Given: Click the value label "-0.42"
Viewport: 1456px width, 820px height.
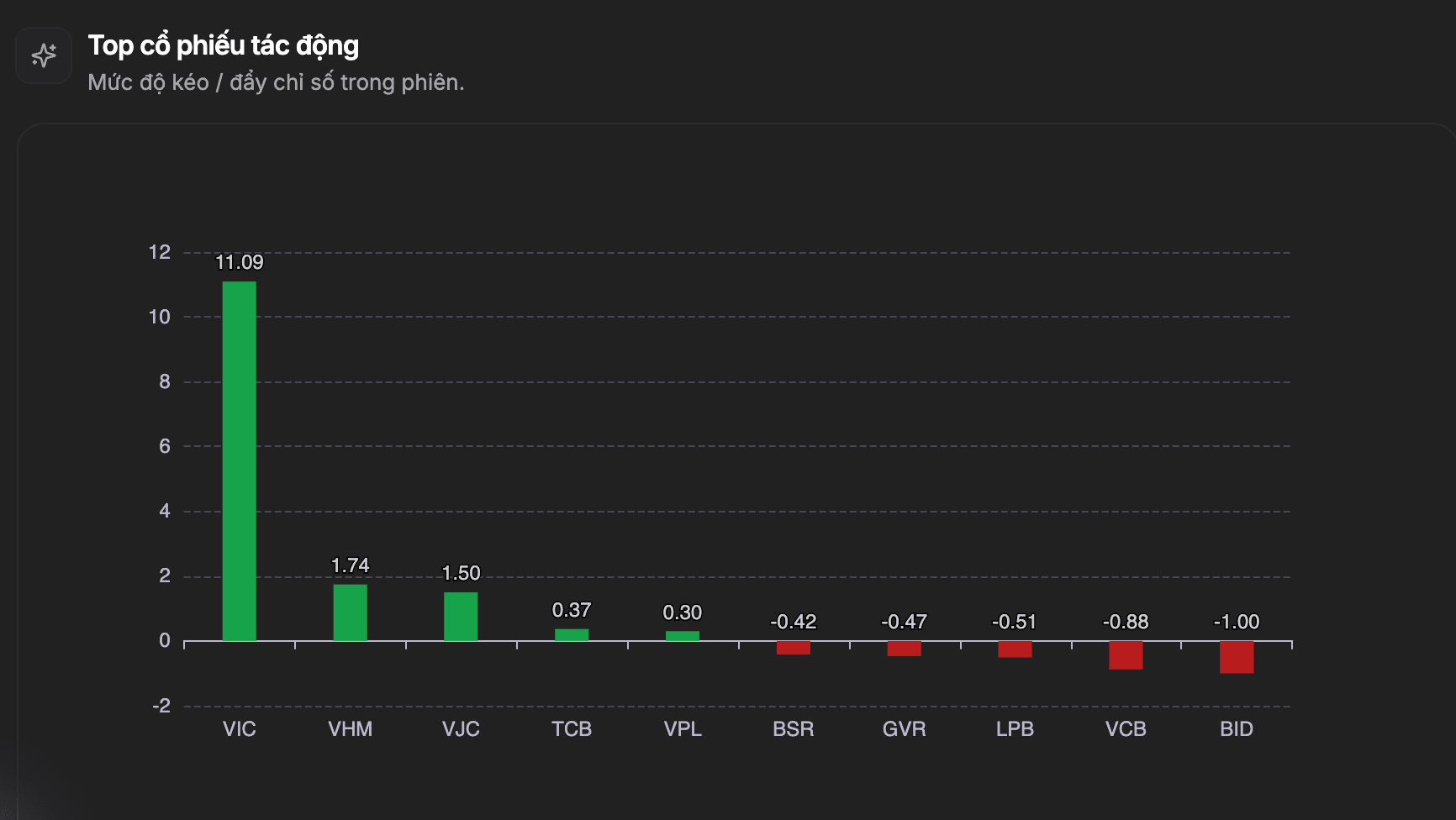Looking at the screenshot, I should tap(794, 622).
